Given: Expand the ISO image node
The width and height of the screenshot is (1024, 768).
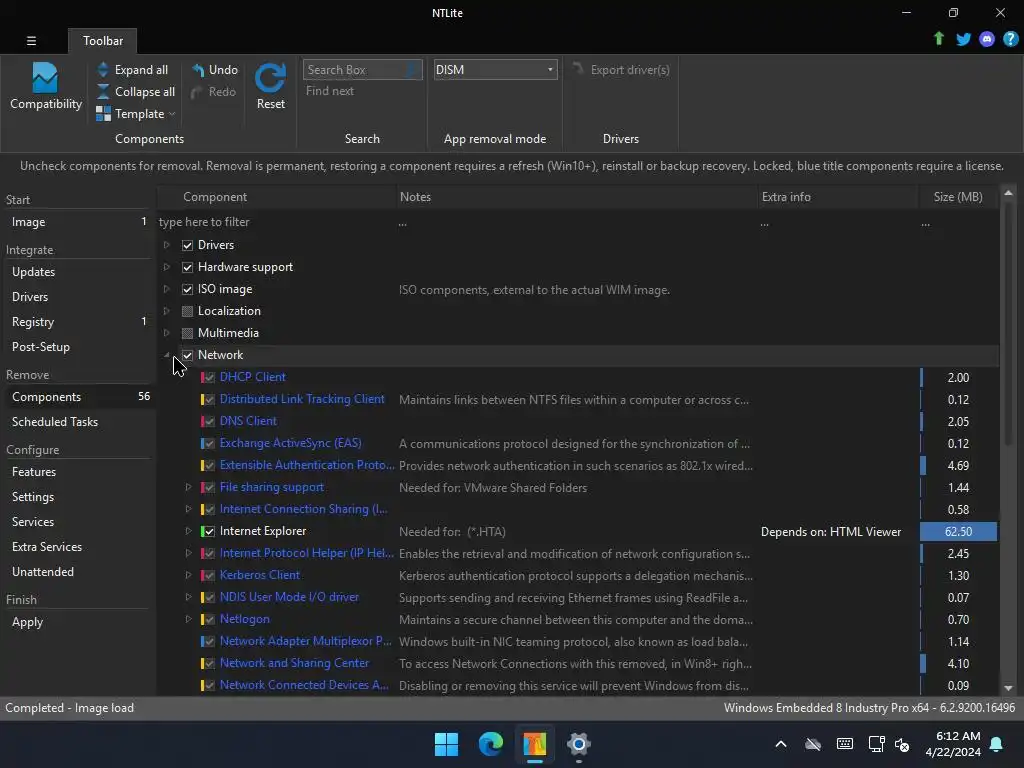Looking at the screenshot, I should [x=167, y=289].
